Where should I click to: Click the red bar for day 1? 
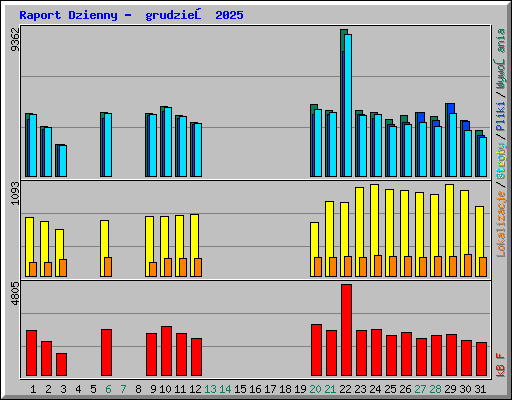tap(31, 353)
